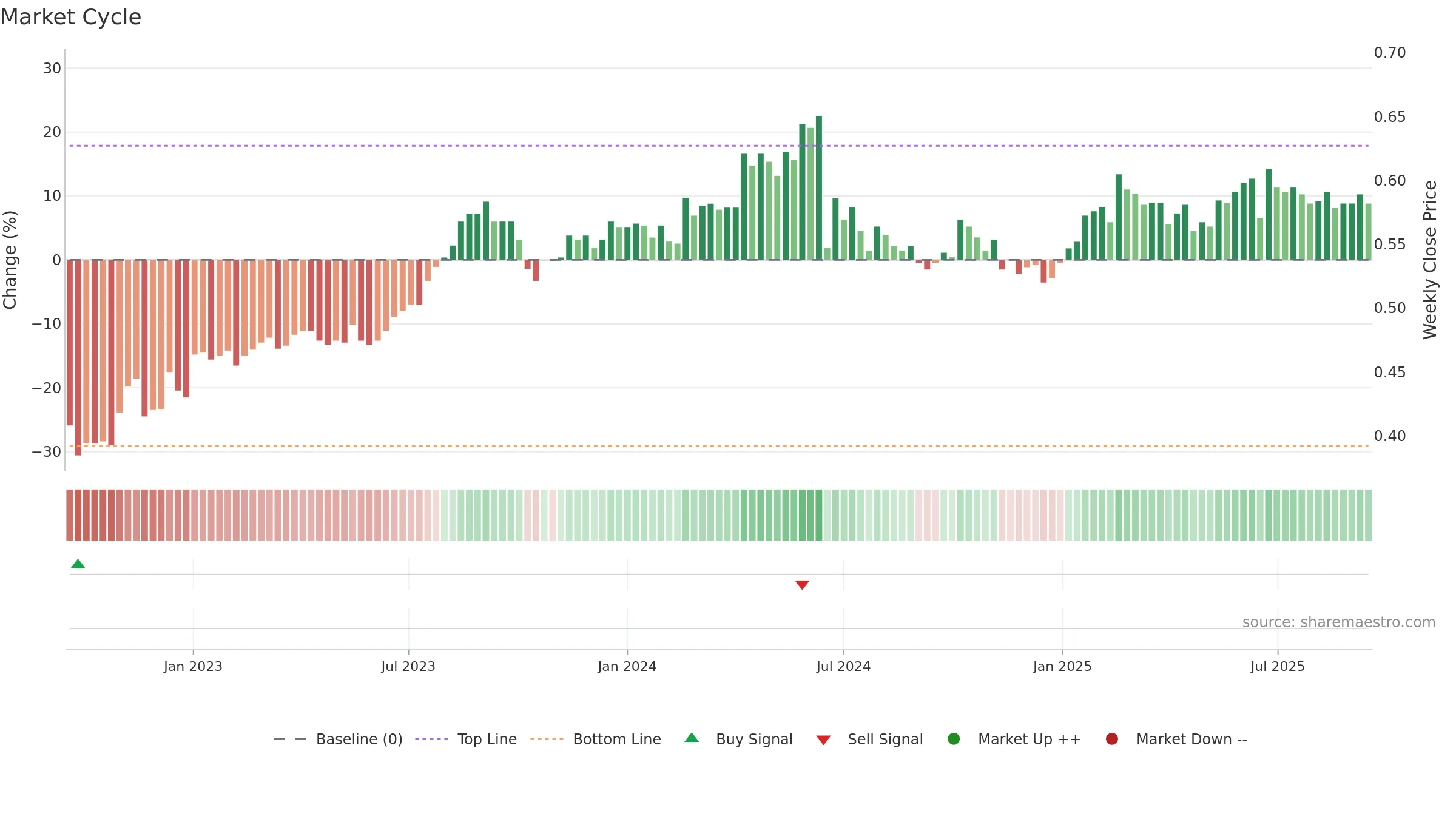
Task: Click the orange dotted Bottom Line
Action: click(719, 446)
